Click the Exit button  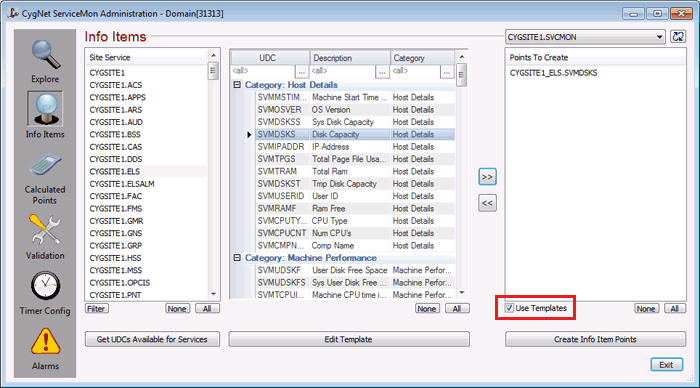pyautogui.click(x=666, y=365)
